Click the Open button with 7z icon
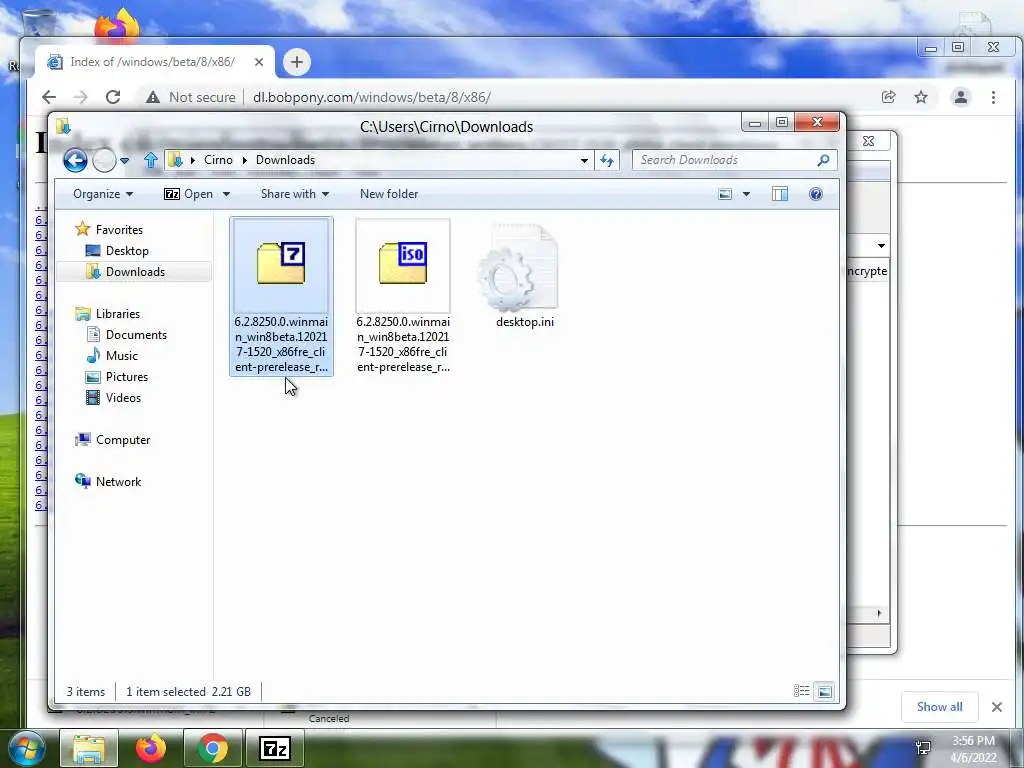The height and width of the screenshot is (768, 1024). pos(189,194)
